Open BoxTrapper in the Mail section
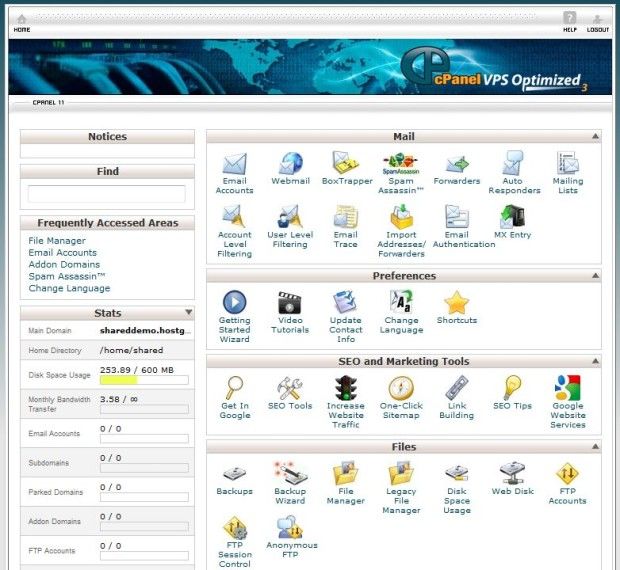This screenshot has height=570, width=620. pos(346,164)
